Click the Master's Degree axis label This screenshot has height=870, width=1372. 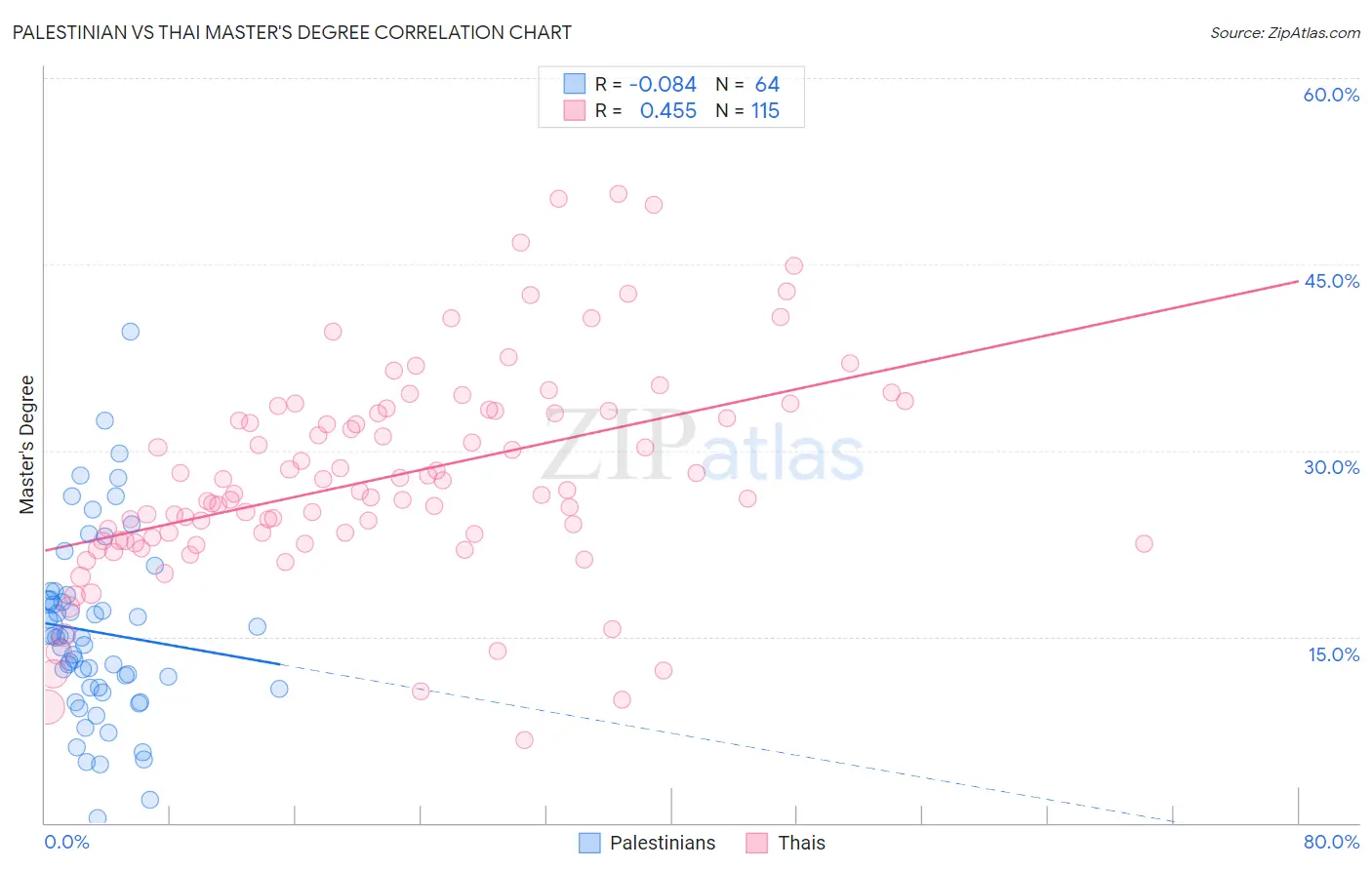27,445
